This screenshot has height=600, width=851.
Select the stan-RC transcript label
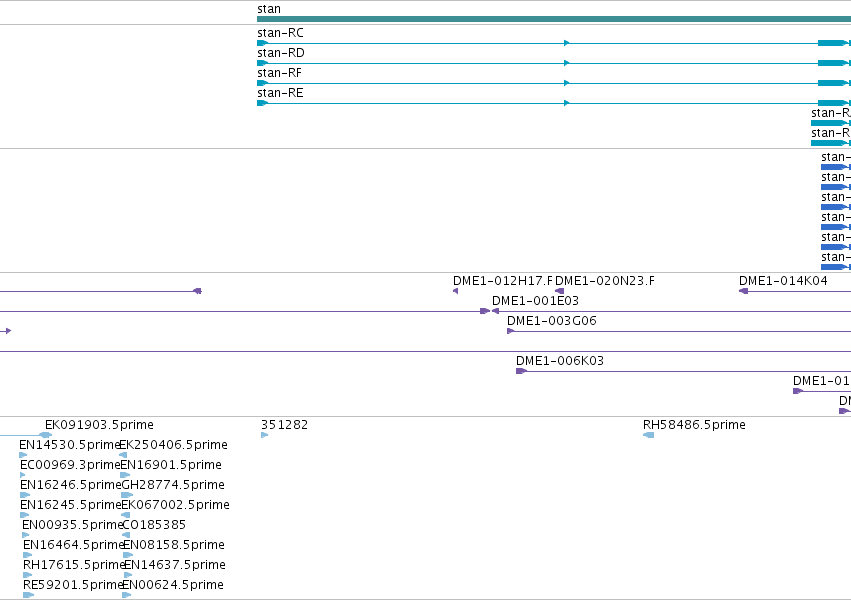click(x=280, y=33)
